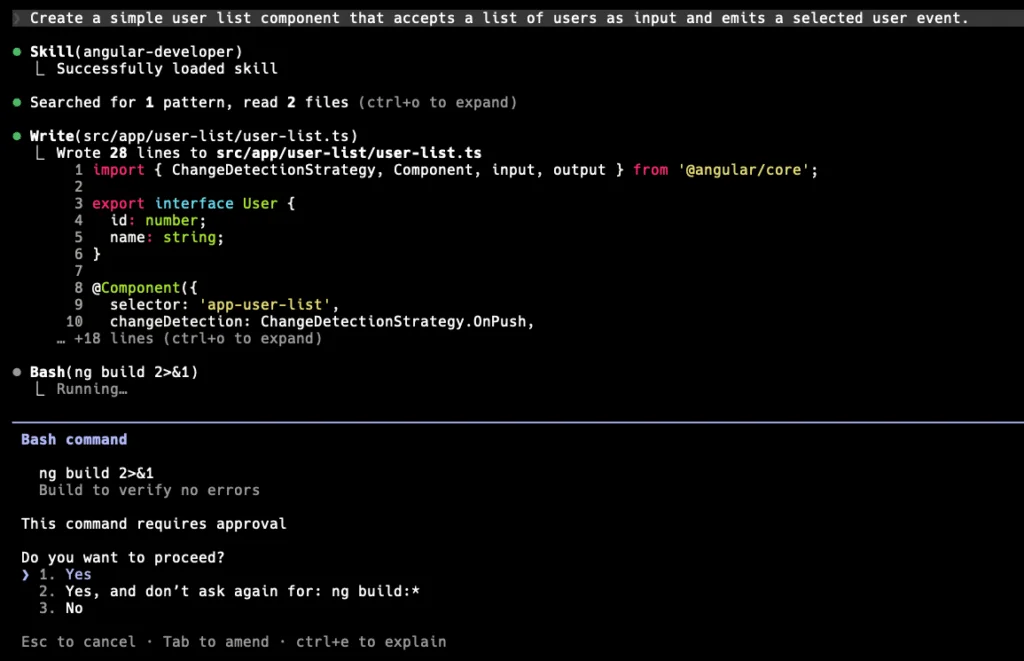Click the prompt chevron before the Create request
Image resolution: width=1024 pixels, height=661 pixels.
click(x=17, y=18)
